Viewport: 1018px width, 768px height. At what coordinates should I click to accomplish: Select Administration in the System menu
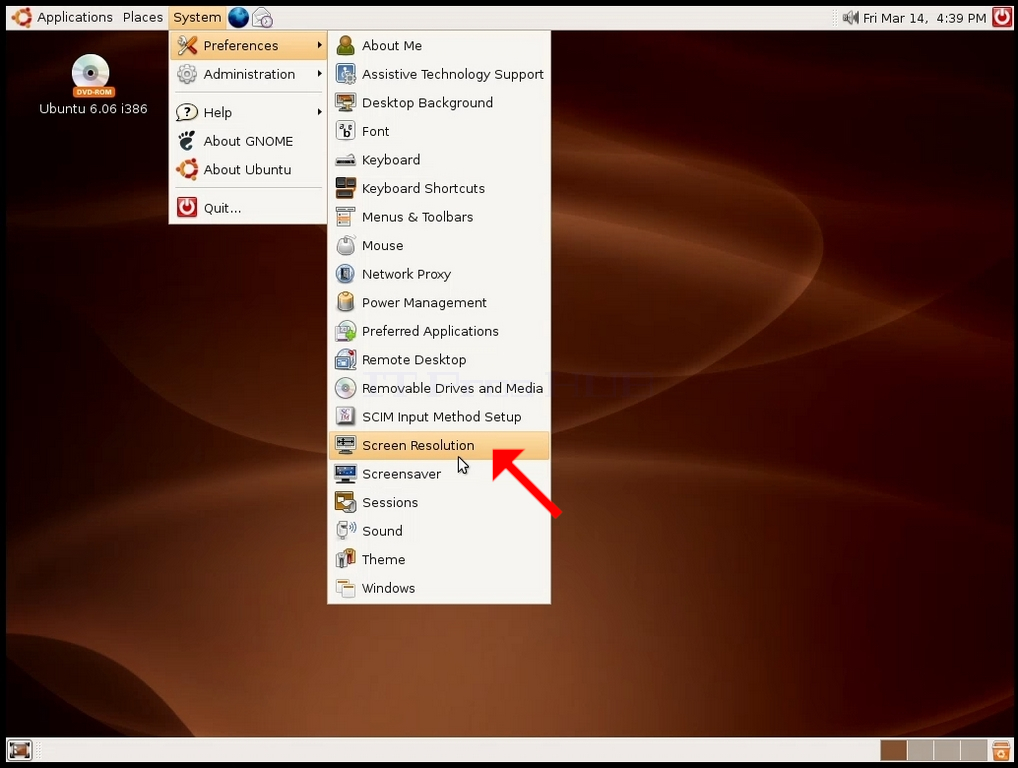248,74
